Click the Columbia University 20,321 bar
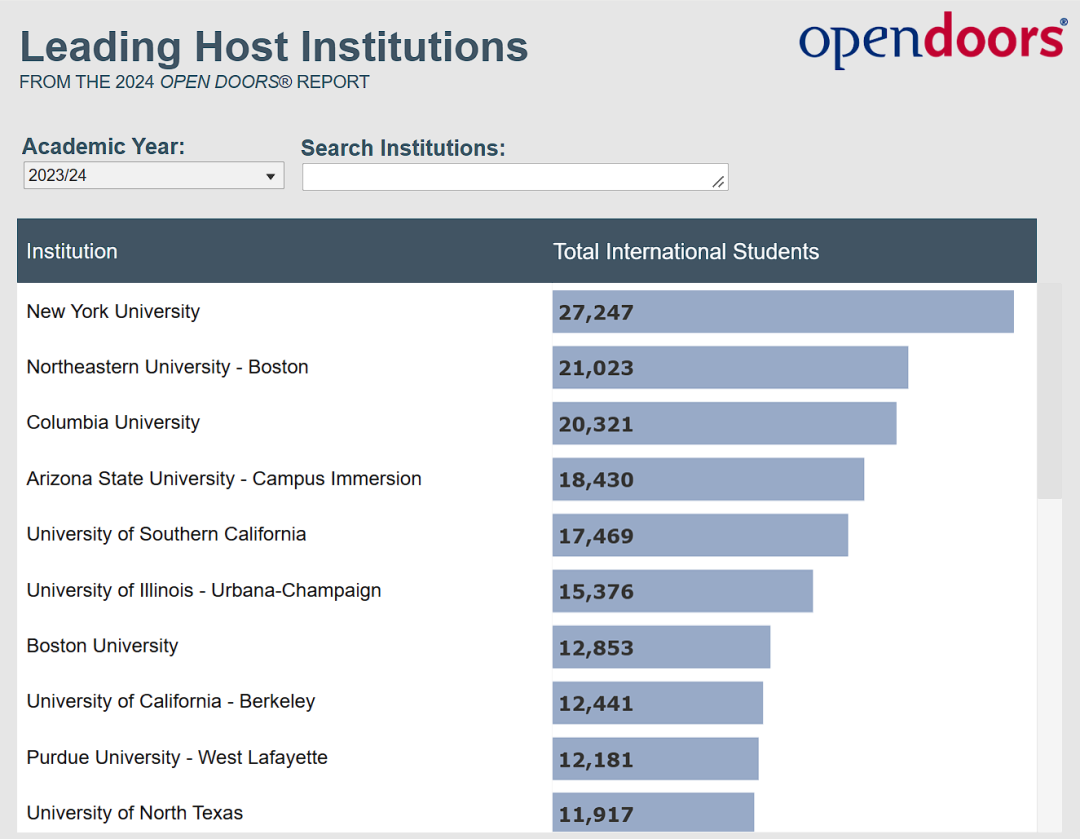This screenshot has height=839, width=1080. coord(724,424)
